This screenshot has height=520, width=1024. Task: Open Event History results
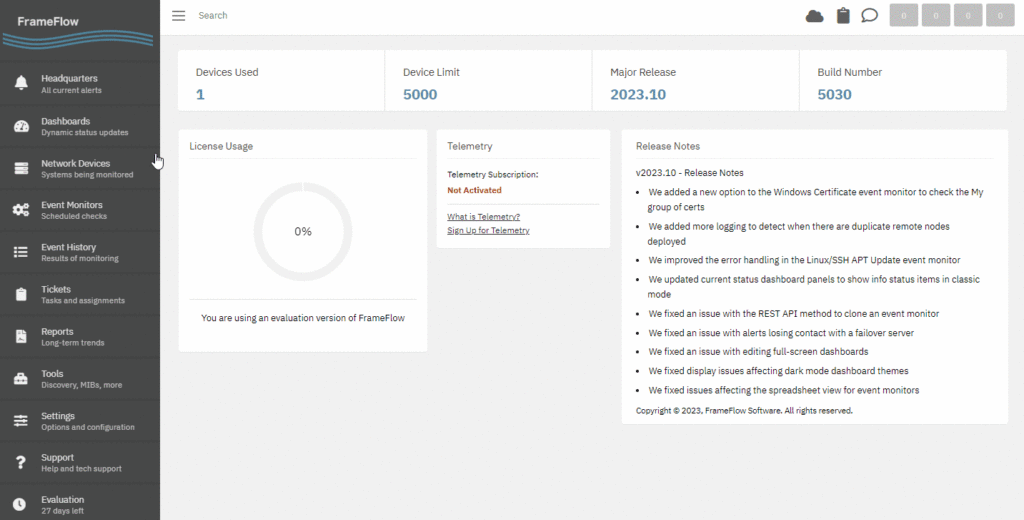pyautogui.click(x=80, y=252)
